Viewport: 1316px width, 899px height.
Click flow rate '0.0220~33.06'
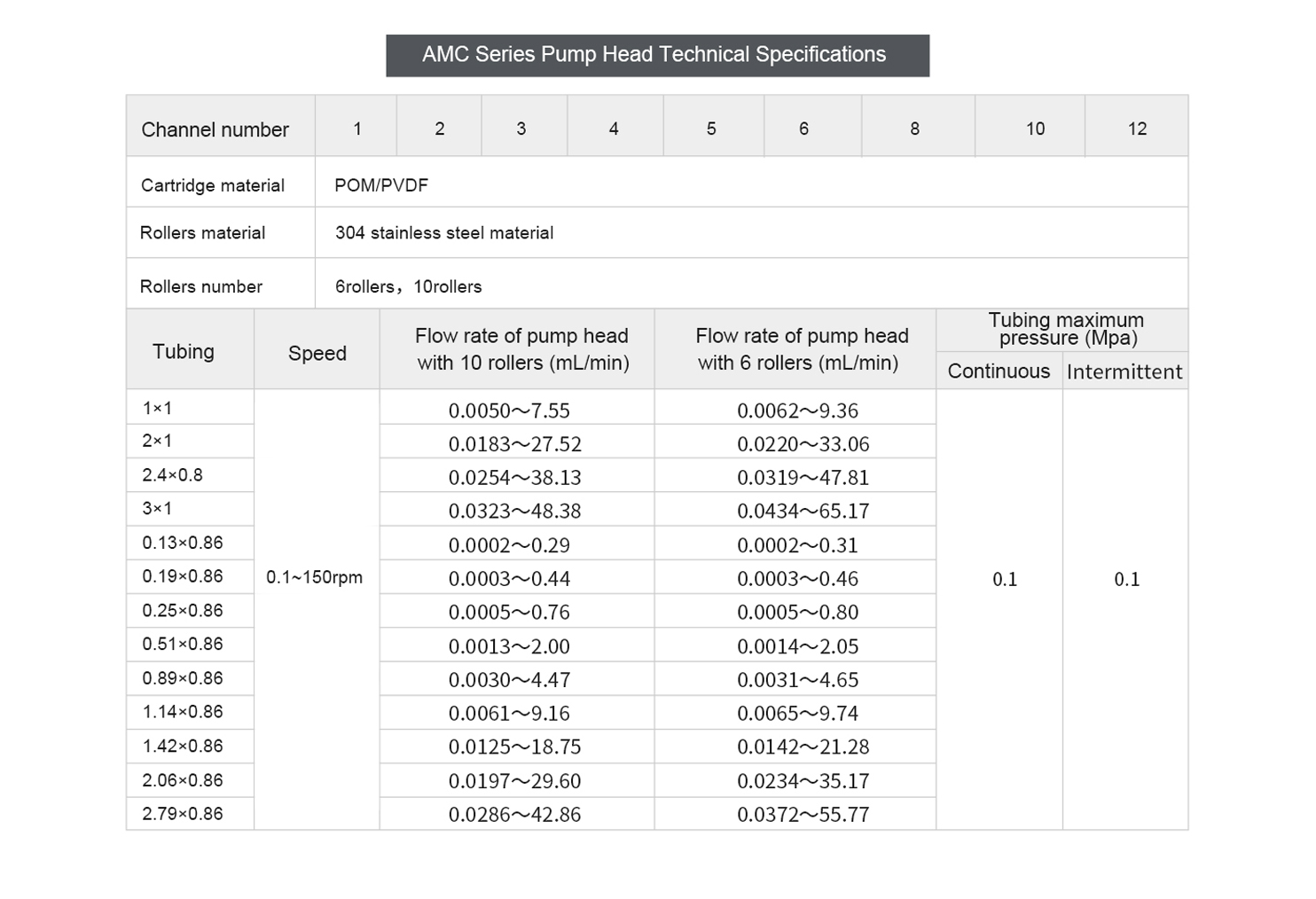(803, 444)
